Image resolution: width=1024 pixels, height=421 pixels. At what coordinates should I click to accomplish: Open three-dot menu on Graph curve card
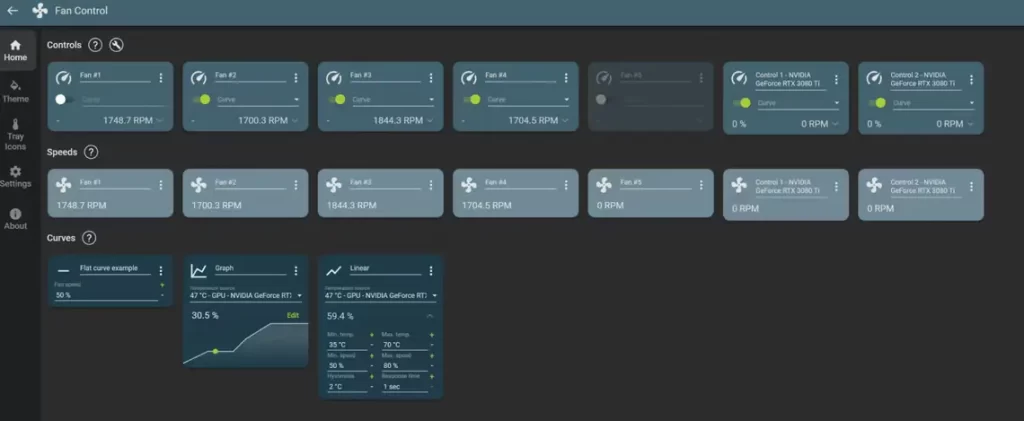click(296, 271)
